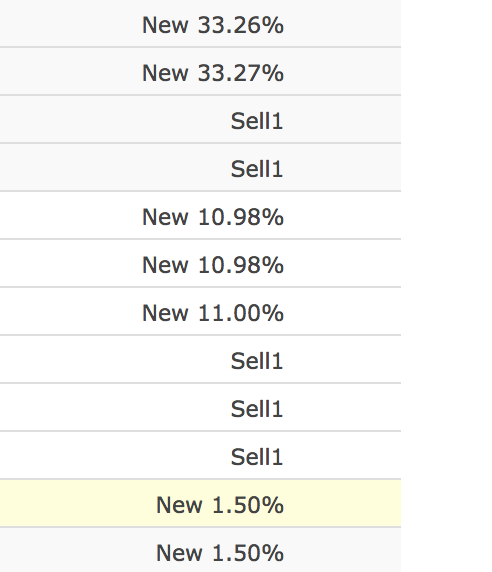Screen dimensions: 492x572
Task: Select New 1.50% in the gray bottom row
Action: click(x=220, y=553)
